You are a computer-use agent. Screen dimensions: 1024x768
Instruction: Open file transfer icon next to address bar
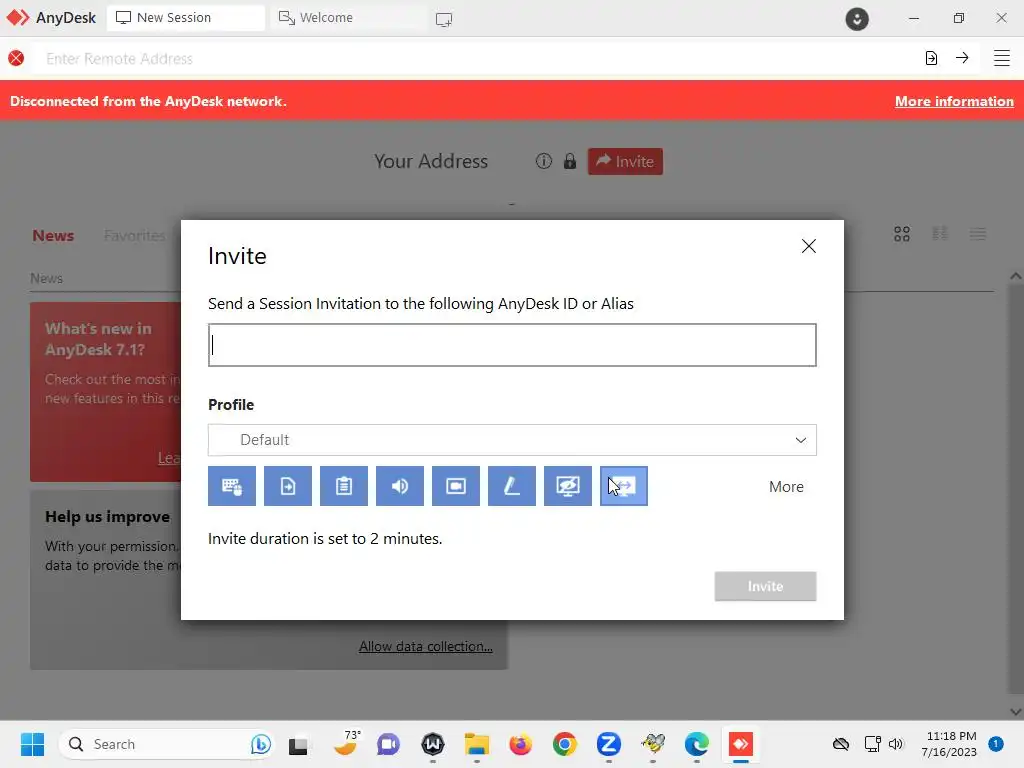pyautogui.click(x=931, y=58)
